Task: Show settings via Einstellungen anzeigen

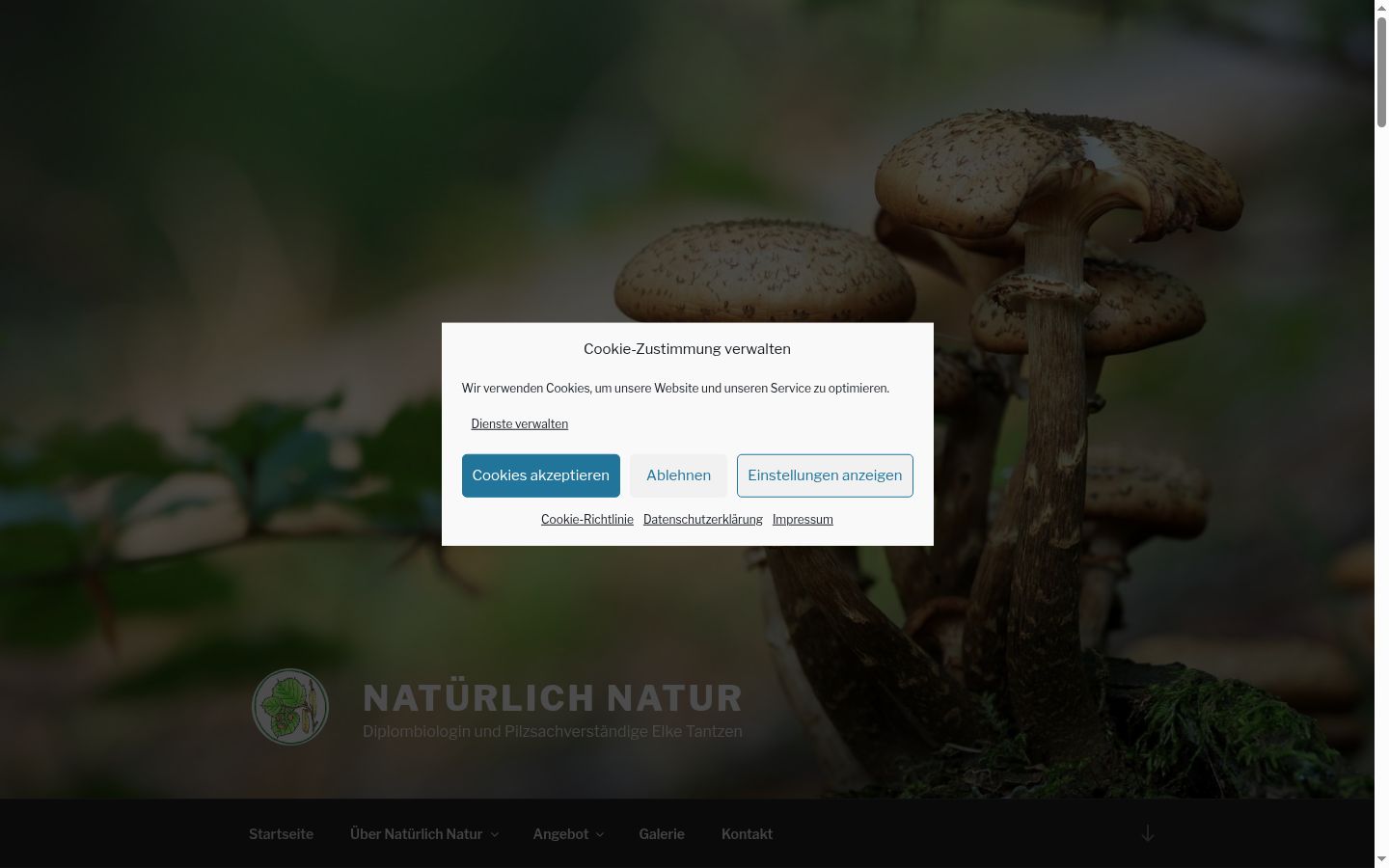Action: (x=825, y=475)
